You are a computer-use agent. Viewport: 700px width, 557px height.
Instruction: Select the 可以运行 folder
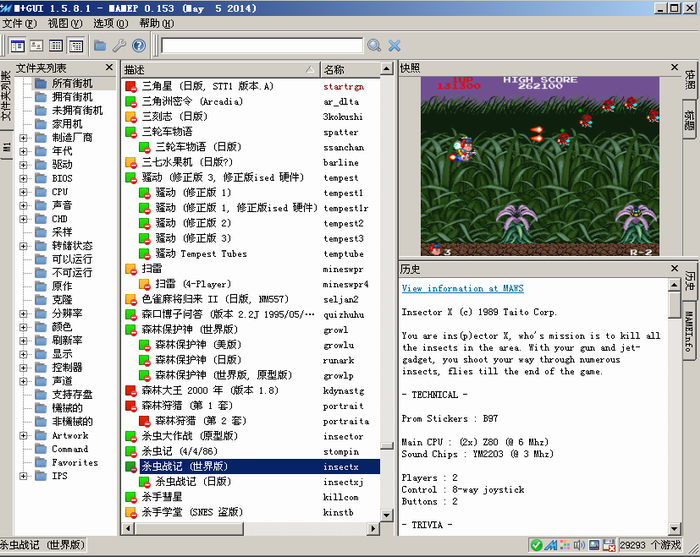point(72,259)
